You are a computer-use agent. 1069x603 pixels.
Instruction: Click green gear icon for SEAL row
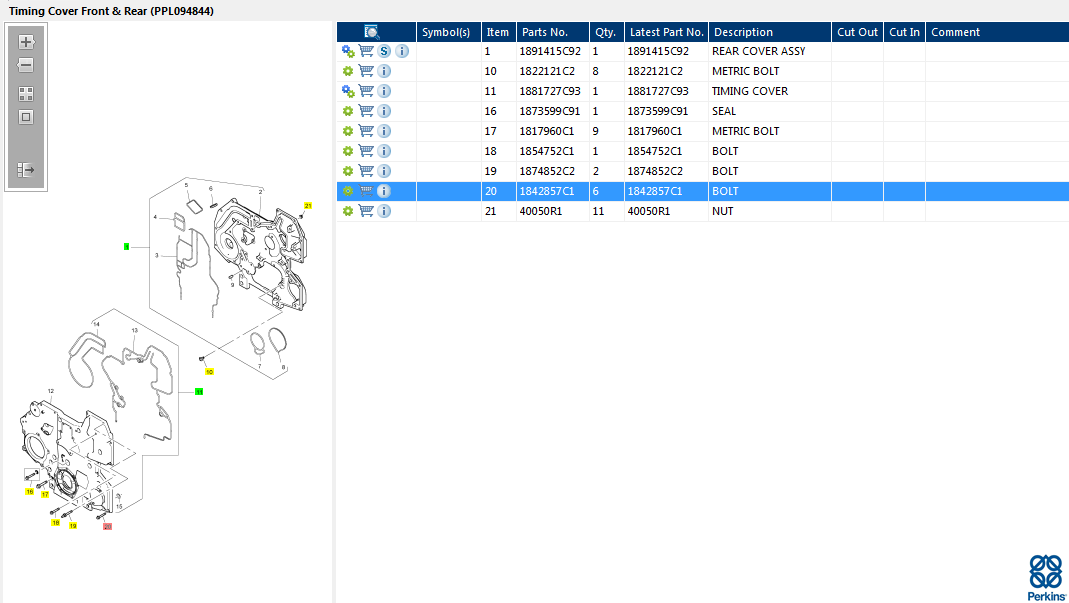(x=348, y=111)
